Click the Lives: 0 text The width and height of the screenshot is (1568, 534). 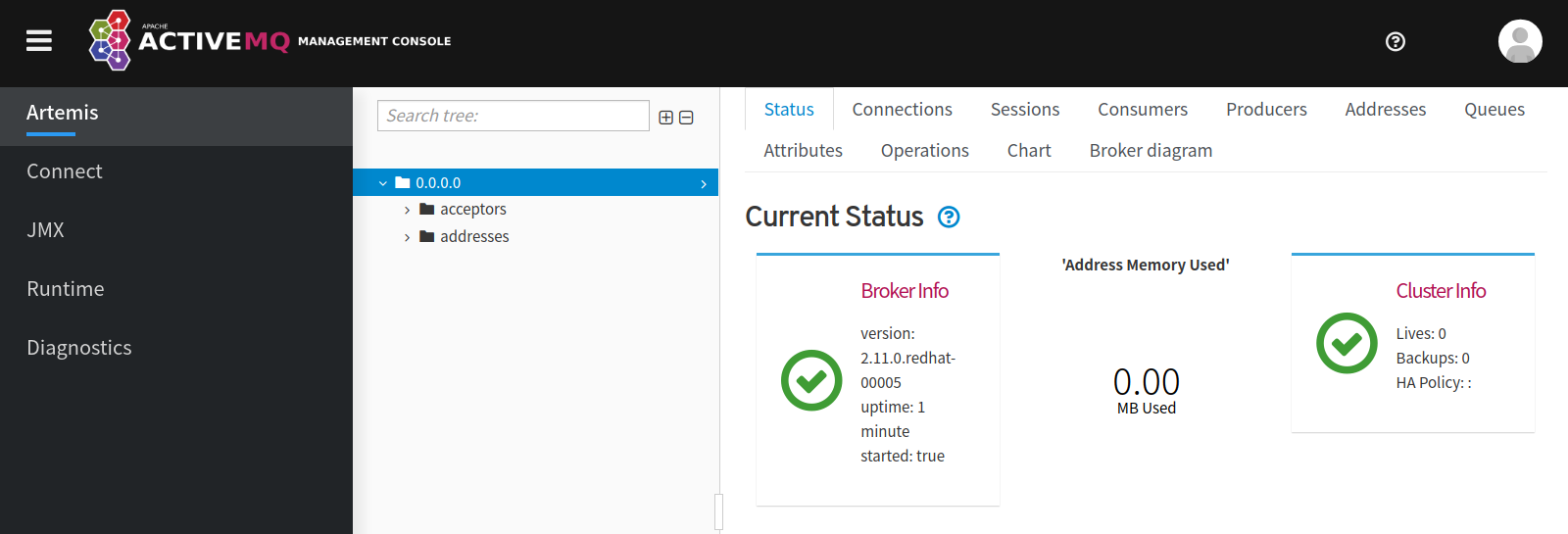(1421, 334)
